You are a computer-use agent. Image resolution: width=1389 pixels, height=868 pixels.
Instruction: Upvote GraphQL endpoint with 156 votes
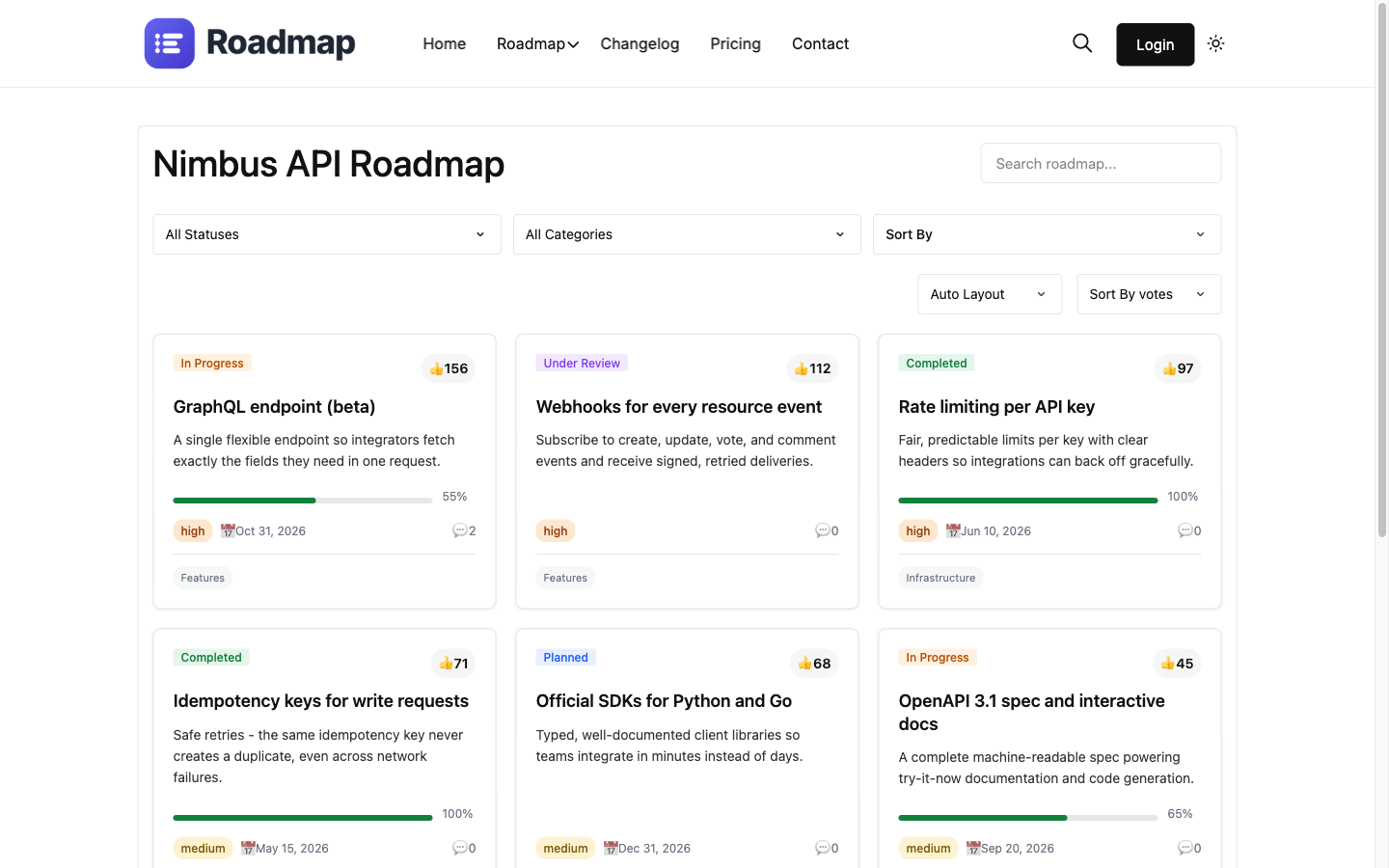tap(449, 368)
